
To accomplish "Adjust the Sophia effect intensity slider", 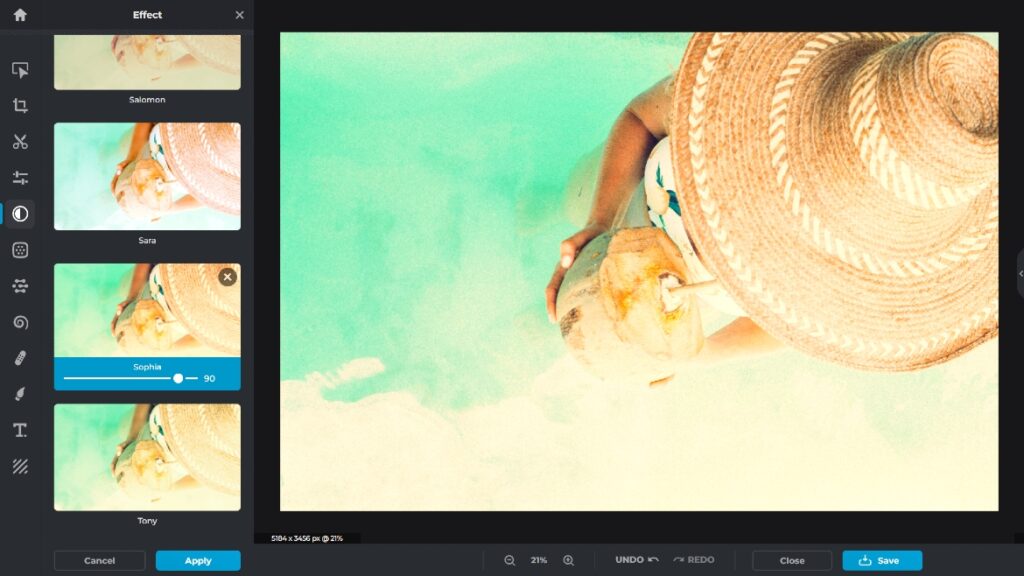I will click(178, 379).
